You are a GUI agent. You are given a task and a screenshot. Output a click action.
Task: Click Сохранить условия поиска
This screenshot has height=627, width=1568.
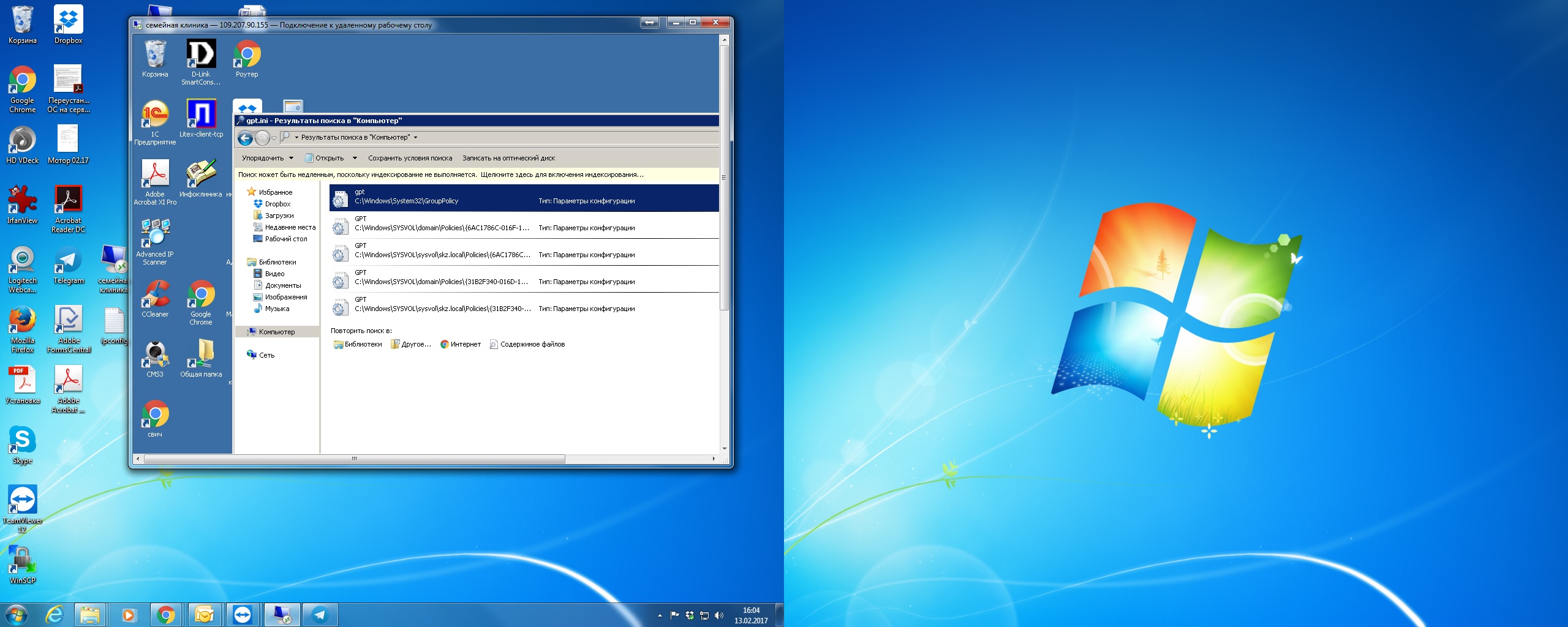click(x=410, y=158)
